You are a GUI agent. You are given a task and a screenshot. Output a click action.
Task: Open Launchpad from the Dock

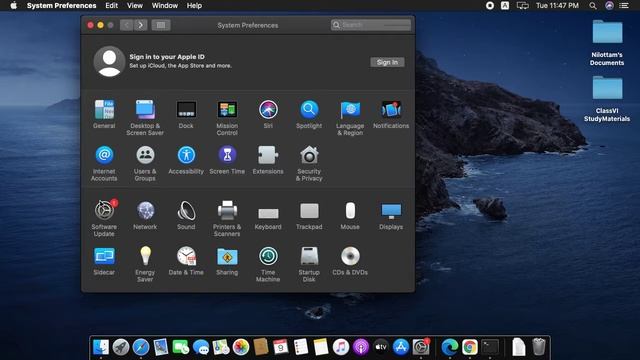tap(121, 347)
